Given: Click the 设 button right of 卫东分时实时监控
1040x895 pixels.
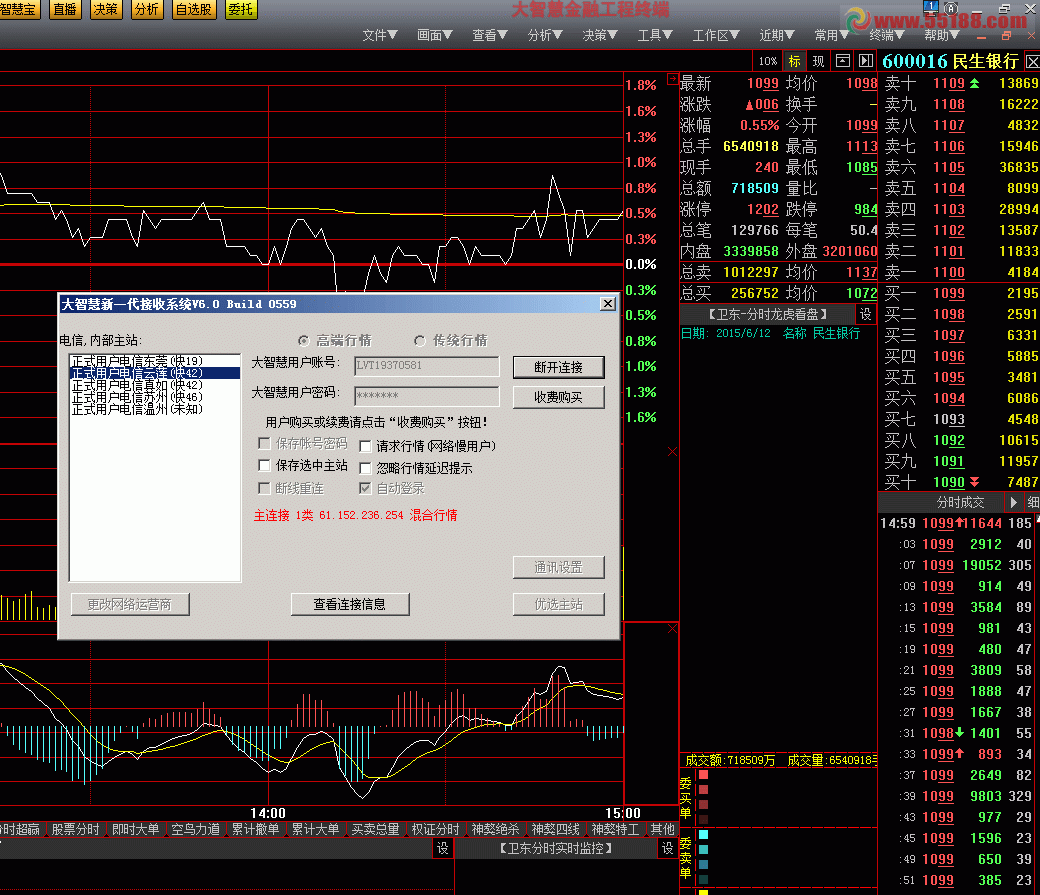Looking at the screenshot, I should point(667,848).
